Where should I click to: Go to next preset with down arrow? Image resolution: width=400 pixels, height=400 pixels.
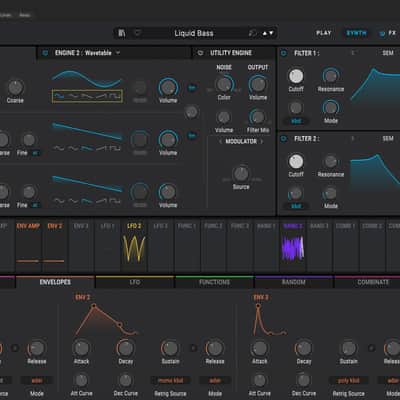click(x=271, y=33)
